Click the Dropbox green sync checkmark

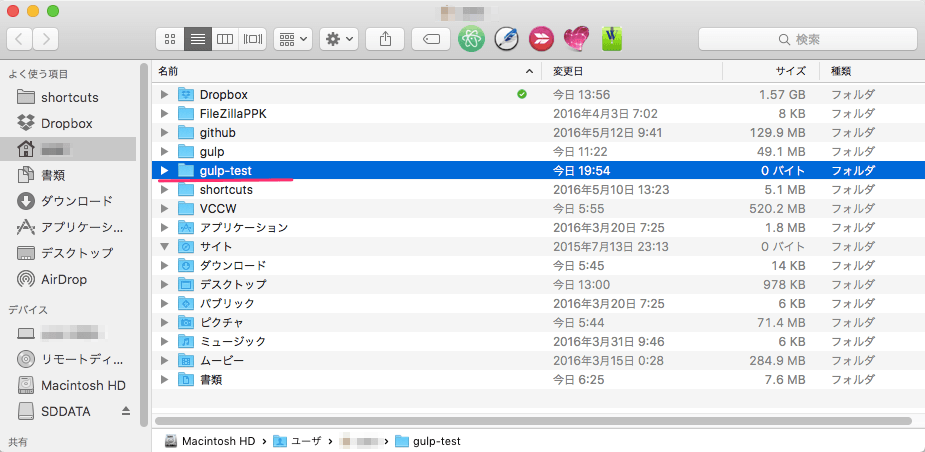[521, 94]
